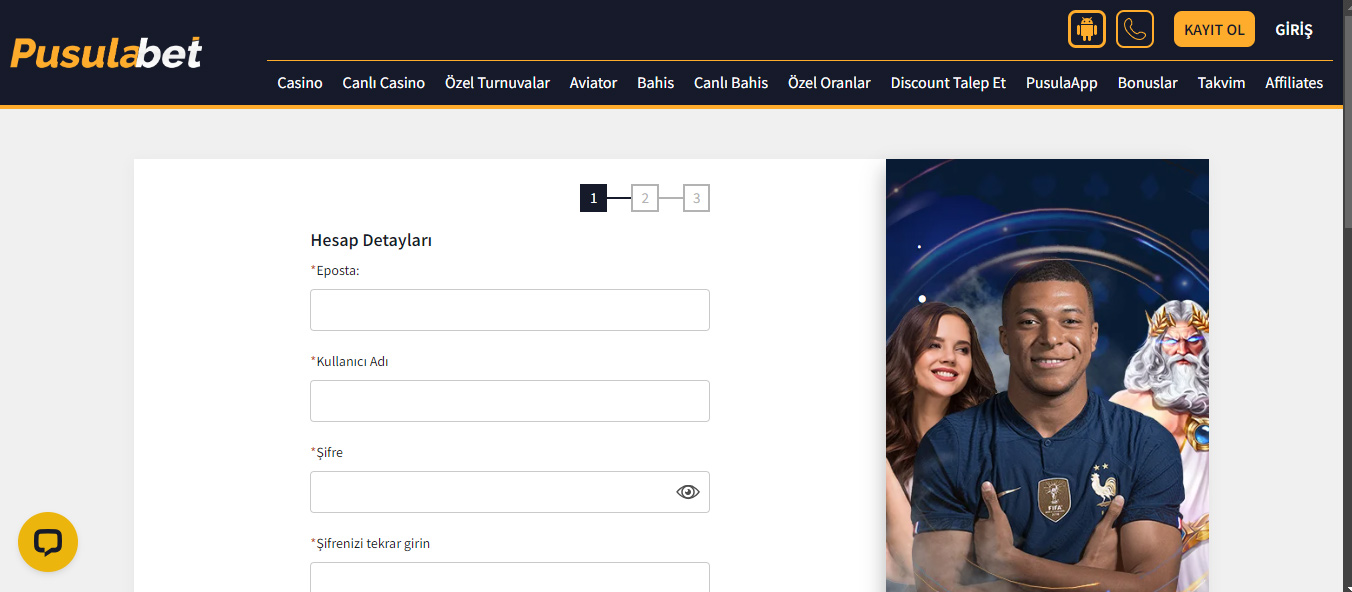Focus the Eposta input field
Image resolution: width=1352 pixels, height=592 pixels.
509,310
